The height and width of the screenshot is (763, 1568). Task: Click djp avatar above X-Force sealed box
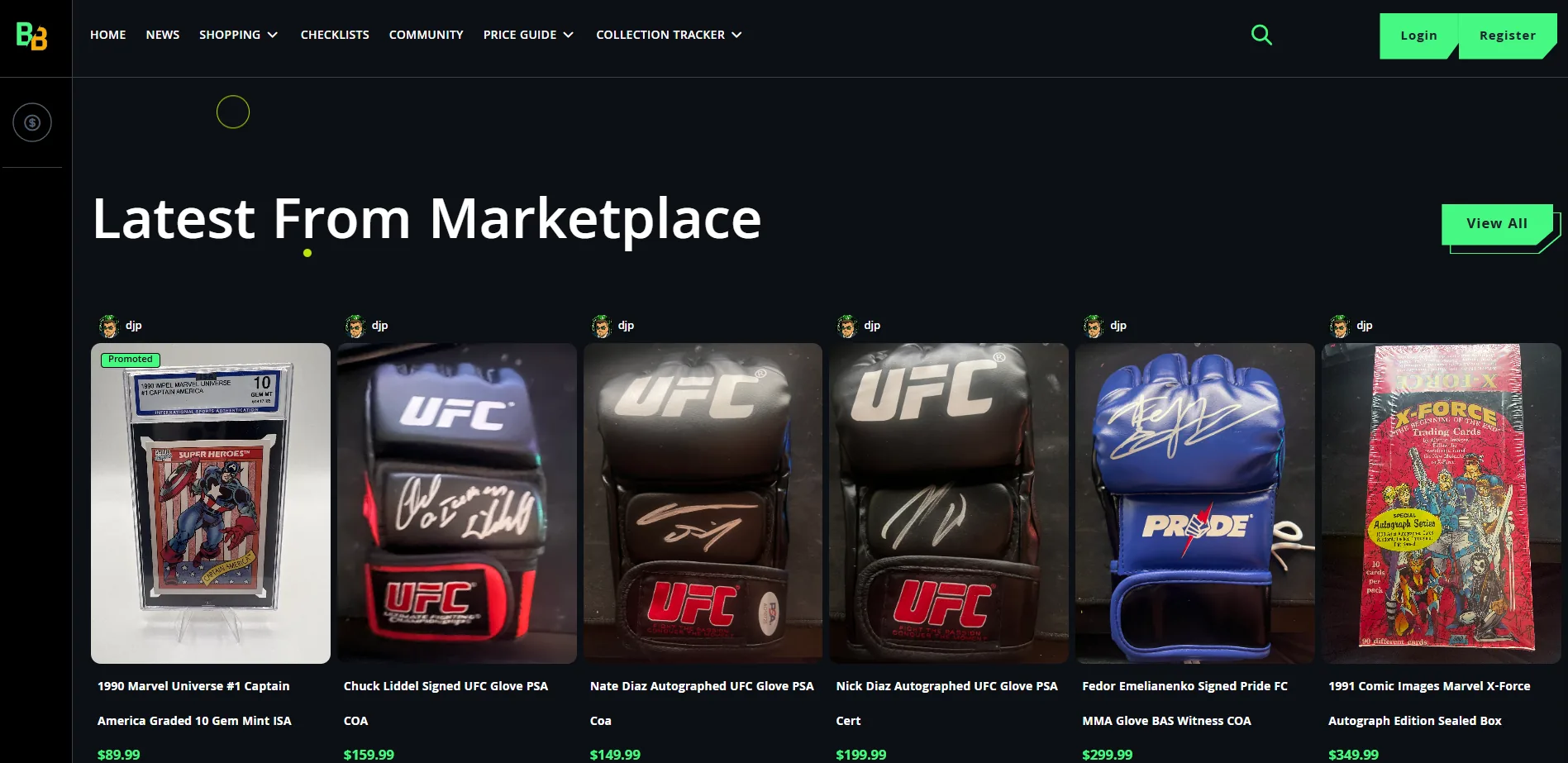coord(1340,326)
